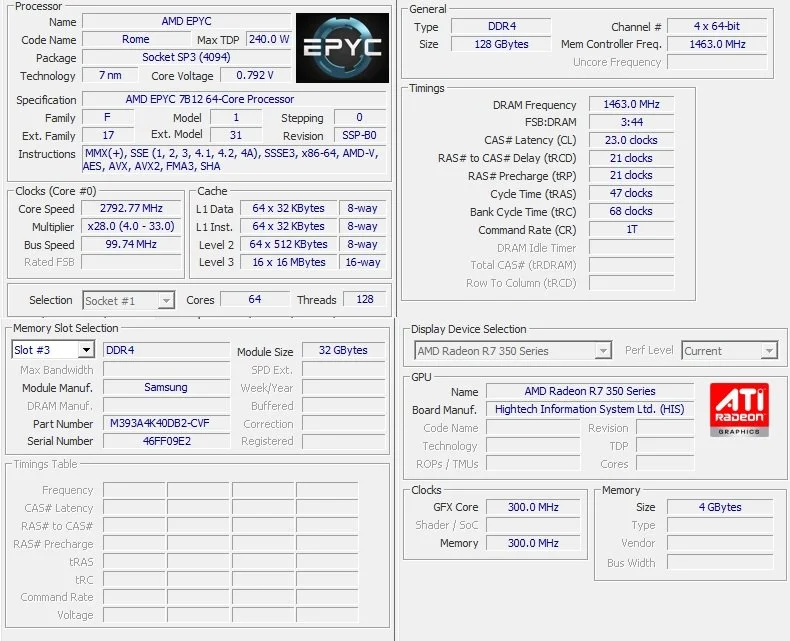Click the Bank Cycle Time value 68 clocks
Viewport: 790px width, 641px height.
(x=631, y=211)
